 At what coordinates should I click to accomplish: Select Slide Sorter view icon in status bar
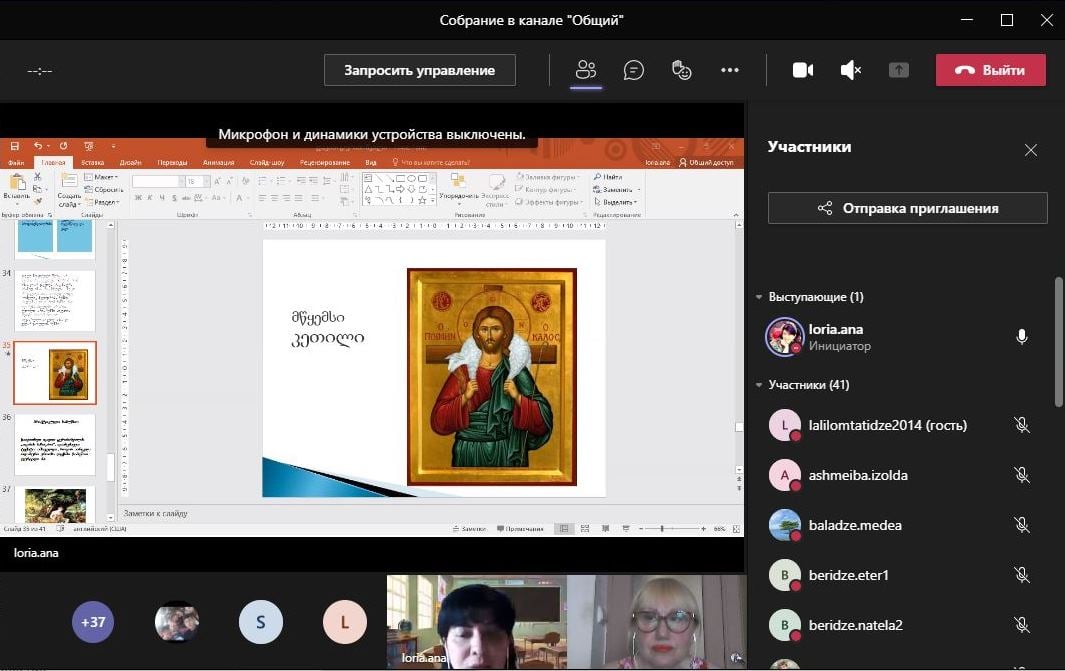pos(585,528)
